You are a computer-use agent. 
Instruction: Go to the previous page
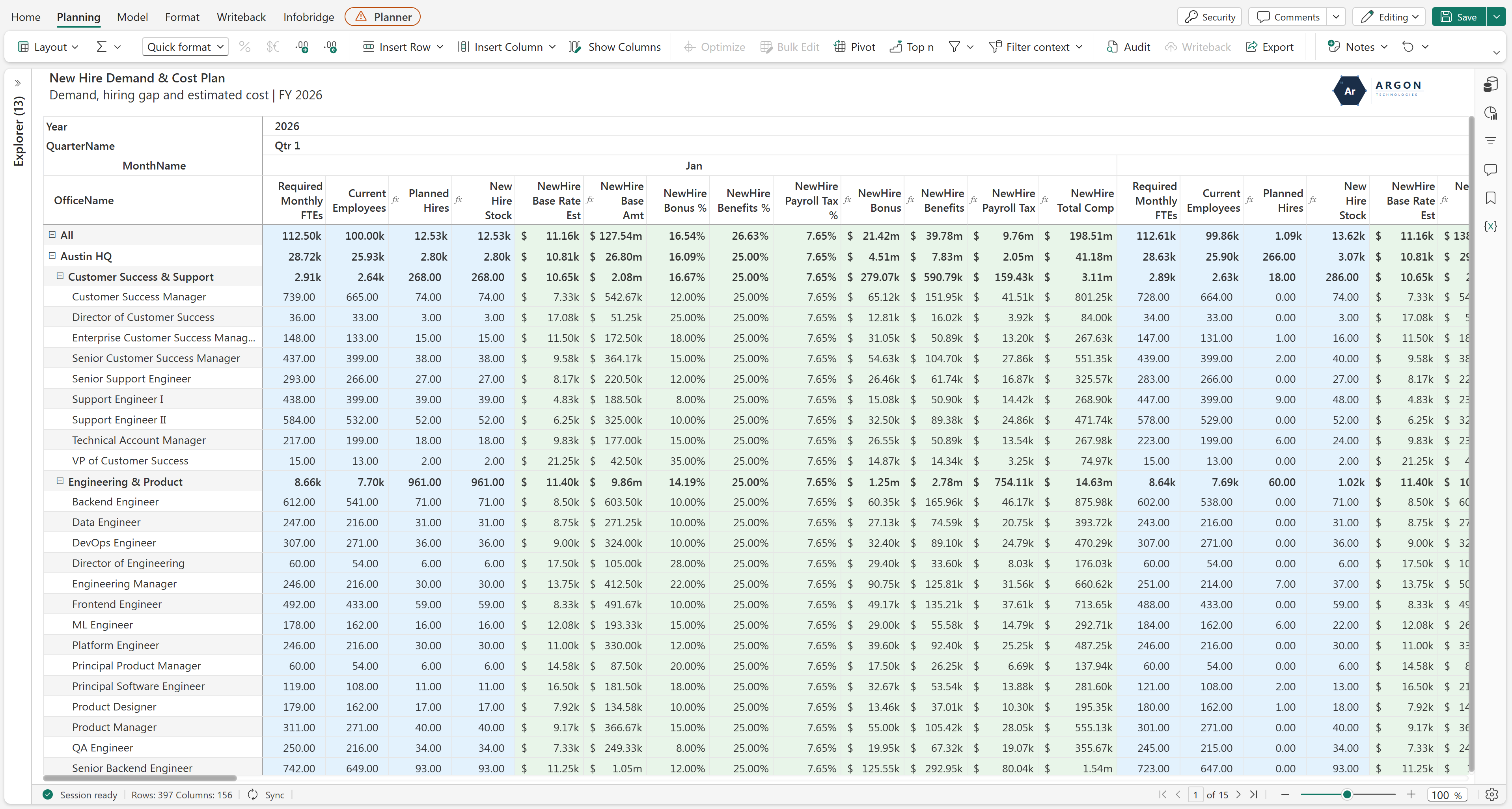[x=1178, y=794]
